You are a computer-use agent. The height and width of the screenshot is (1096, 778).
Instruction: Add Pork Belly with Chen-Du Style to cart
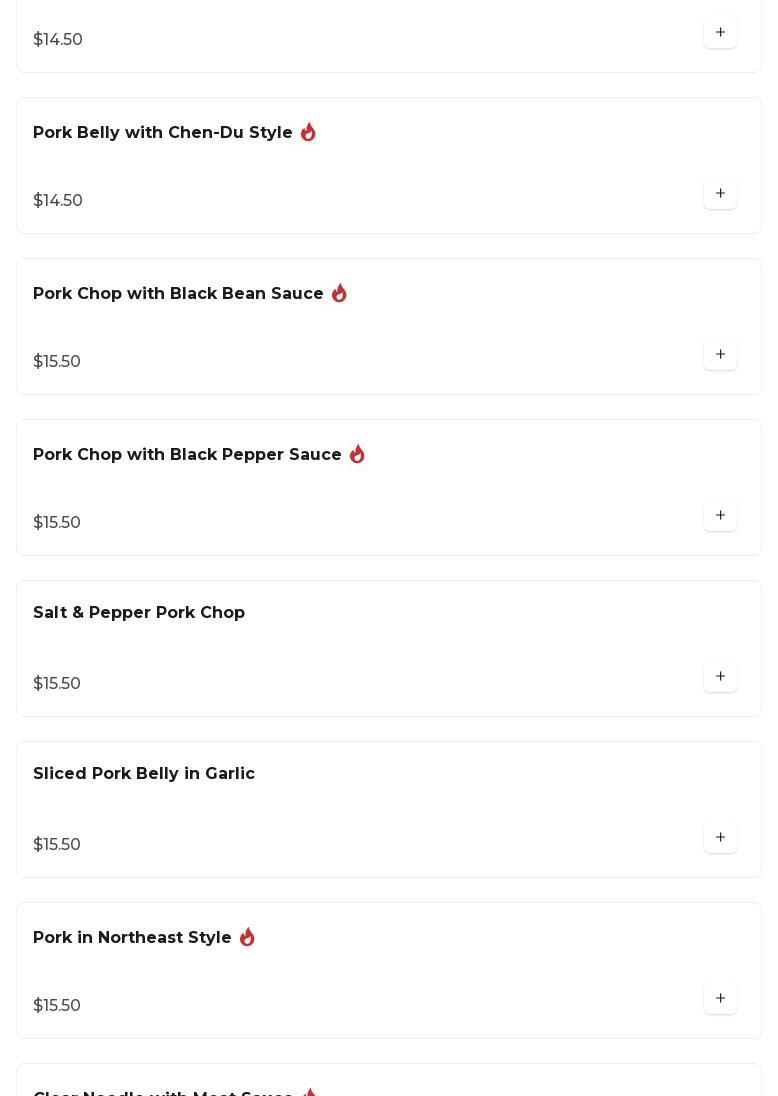[x=720, y=193]
